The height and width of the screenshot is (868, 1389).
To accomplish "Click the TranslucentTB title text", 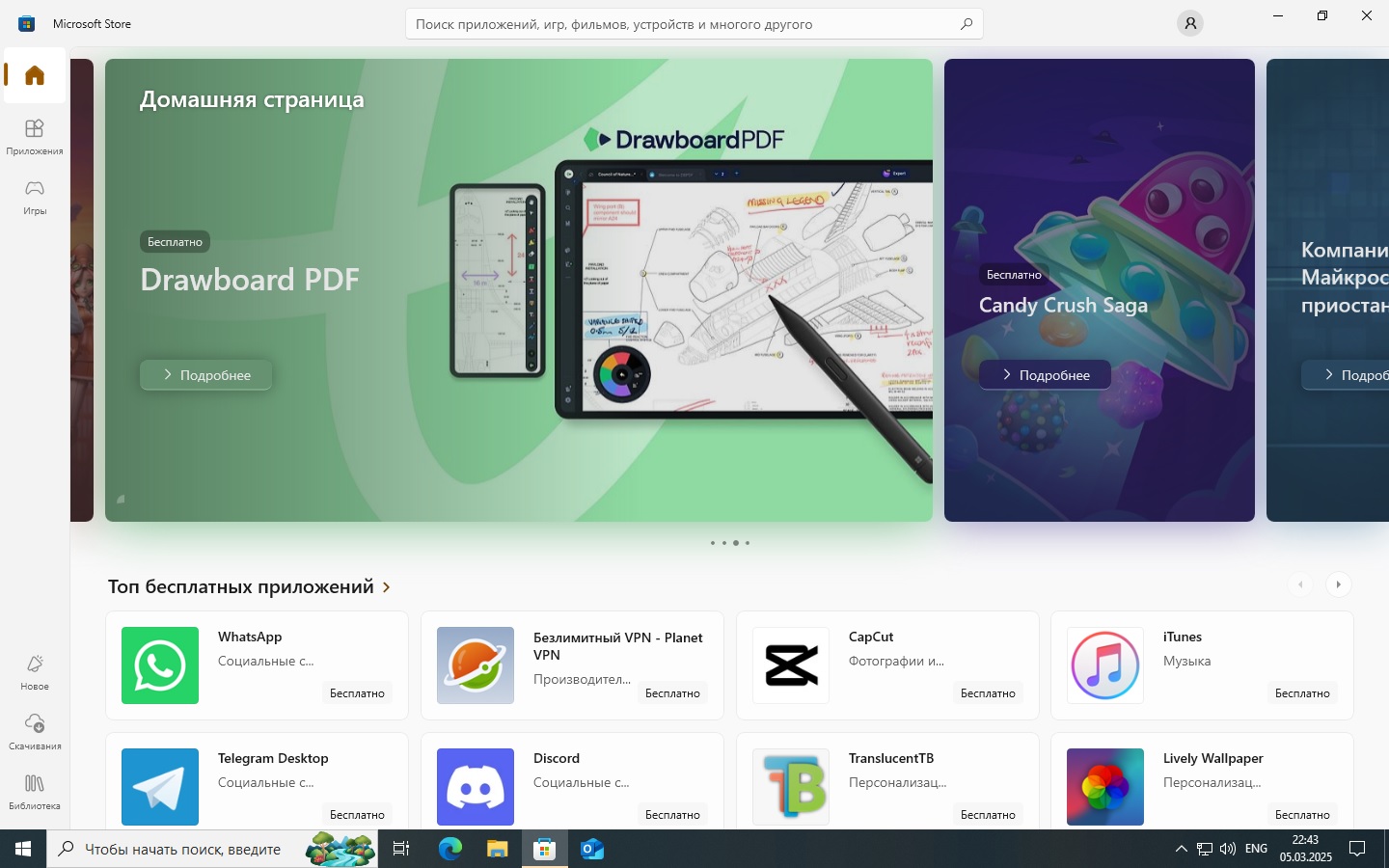I will (891, 758).
